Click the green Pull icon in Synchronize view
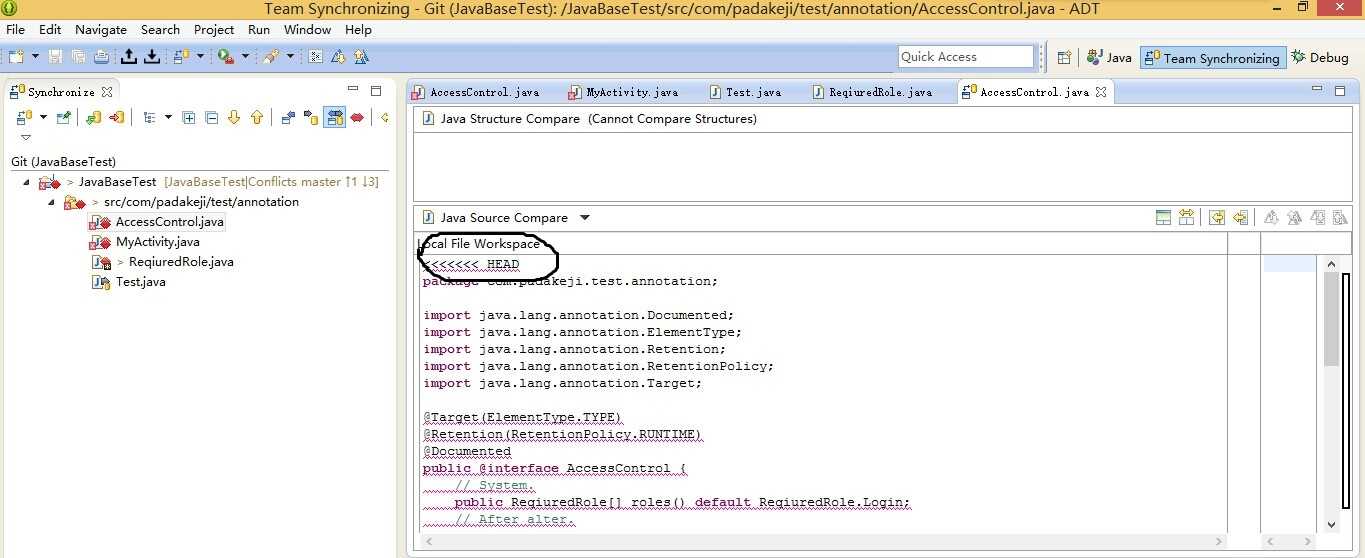The image size is (1365, 558). click(x=93, y=117)
